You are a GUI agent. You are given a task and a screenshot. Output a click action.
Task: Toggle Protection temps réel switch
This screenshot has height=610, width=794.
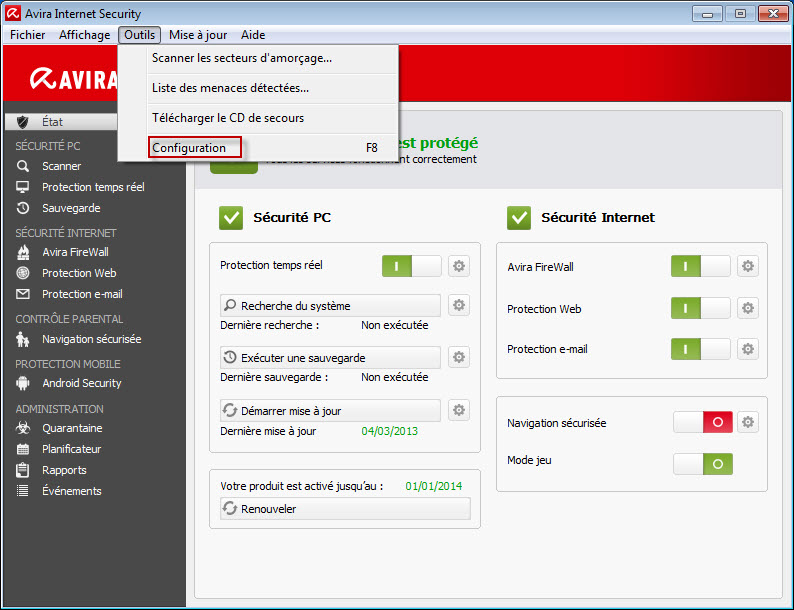[412, 266]
